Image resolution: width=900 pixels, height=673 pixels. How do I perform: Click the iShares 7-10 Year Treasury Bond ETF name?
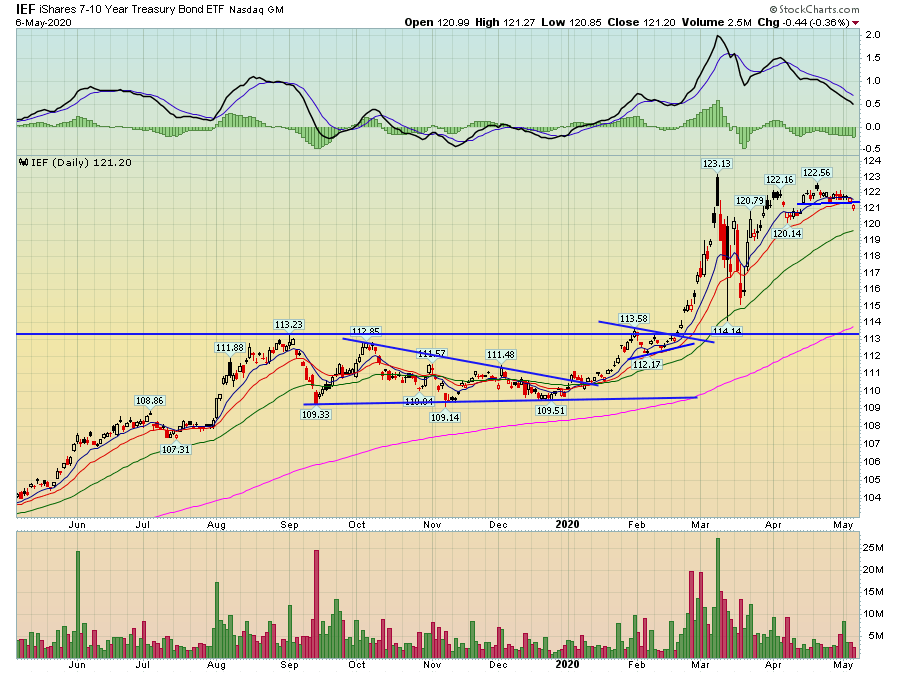point(132,10)
